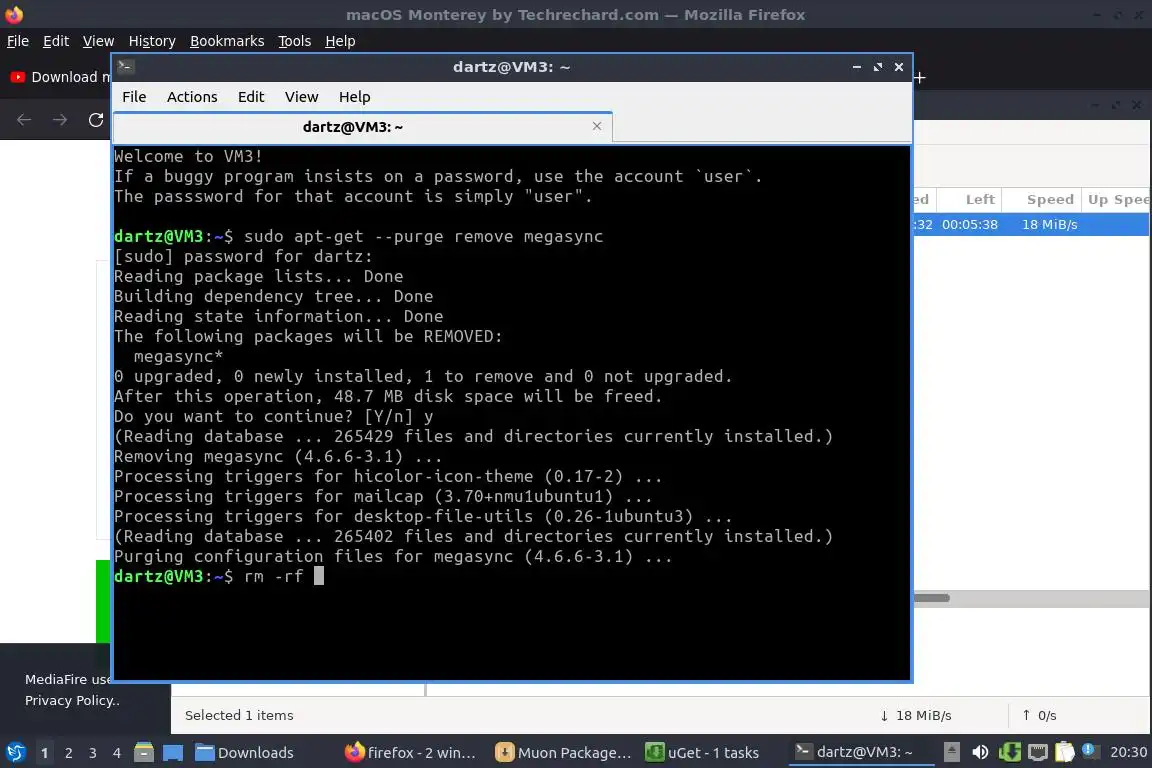Image resolution: width=1152 pixels, height=768 pixels.
Task: Switch to workspace 3 in taskbar
Action: pos(93,753)
